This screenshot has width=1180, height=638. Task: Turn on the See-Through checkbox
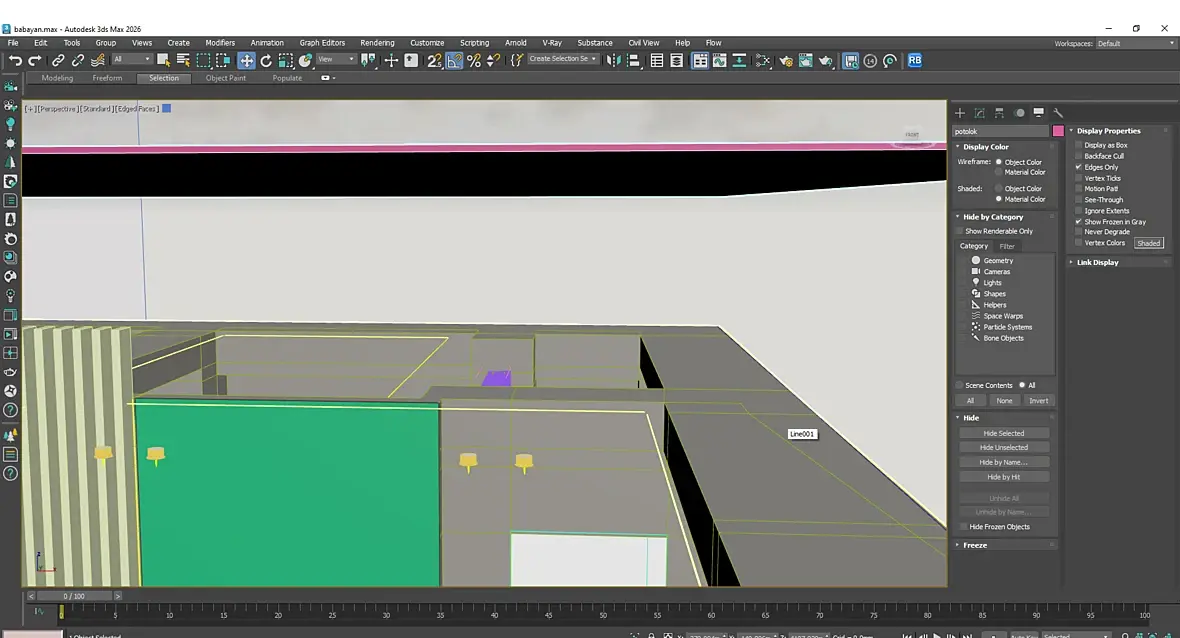pos(1079,199)
